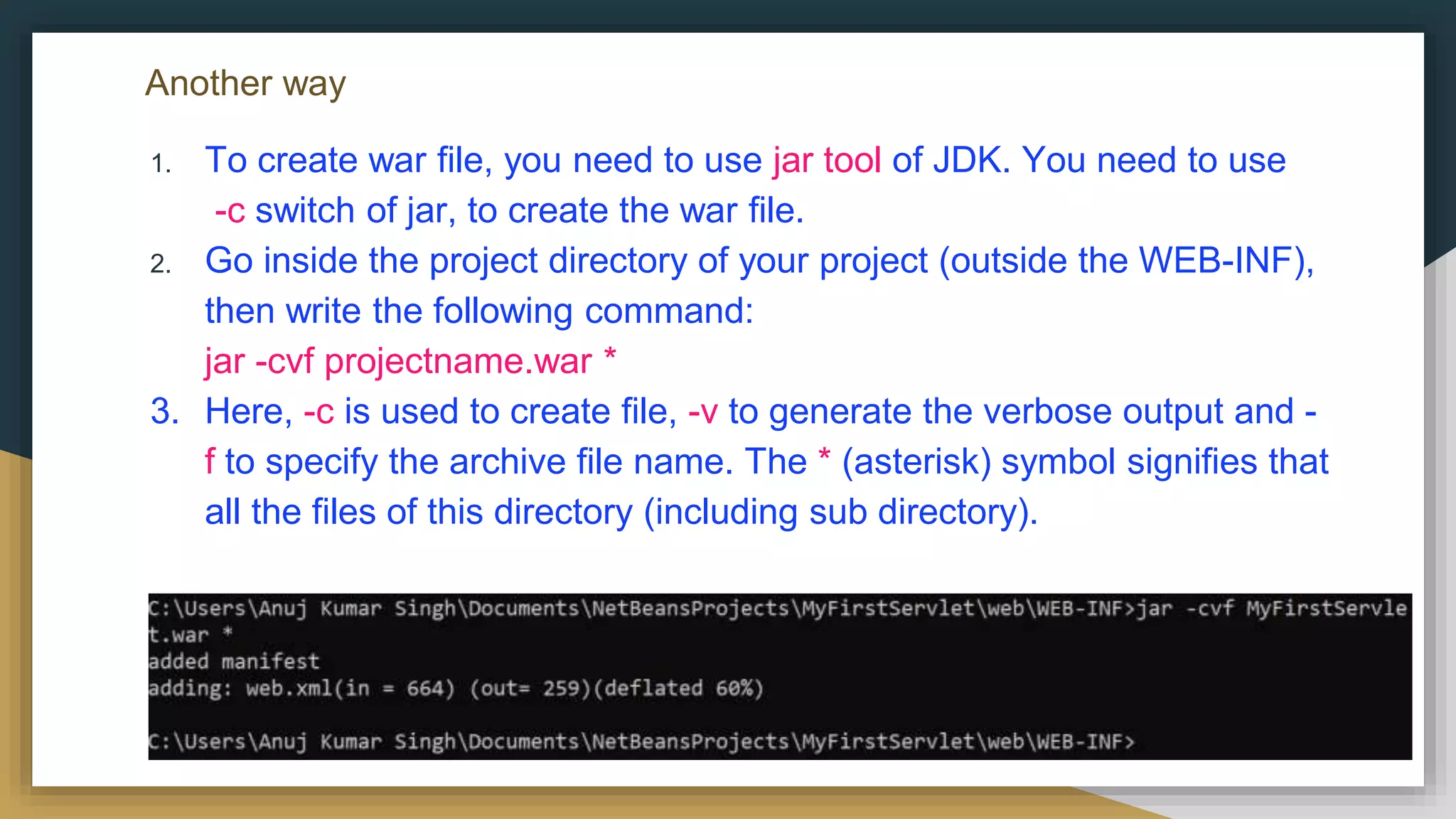Screen dimensions: 1456x819
Task: Click the pink 'jar tool' text
Action: point(827,160)
